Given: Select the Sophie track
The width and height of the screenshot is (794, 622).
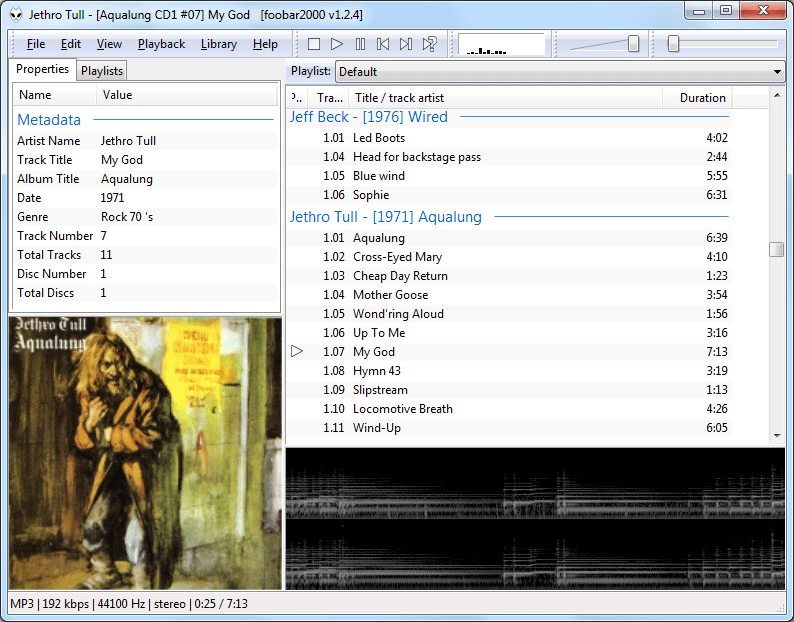Looking at the screenshot, I should [x=509, y=195].
